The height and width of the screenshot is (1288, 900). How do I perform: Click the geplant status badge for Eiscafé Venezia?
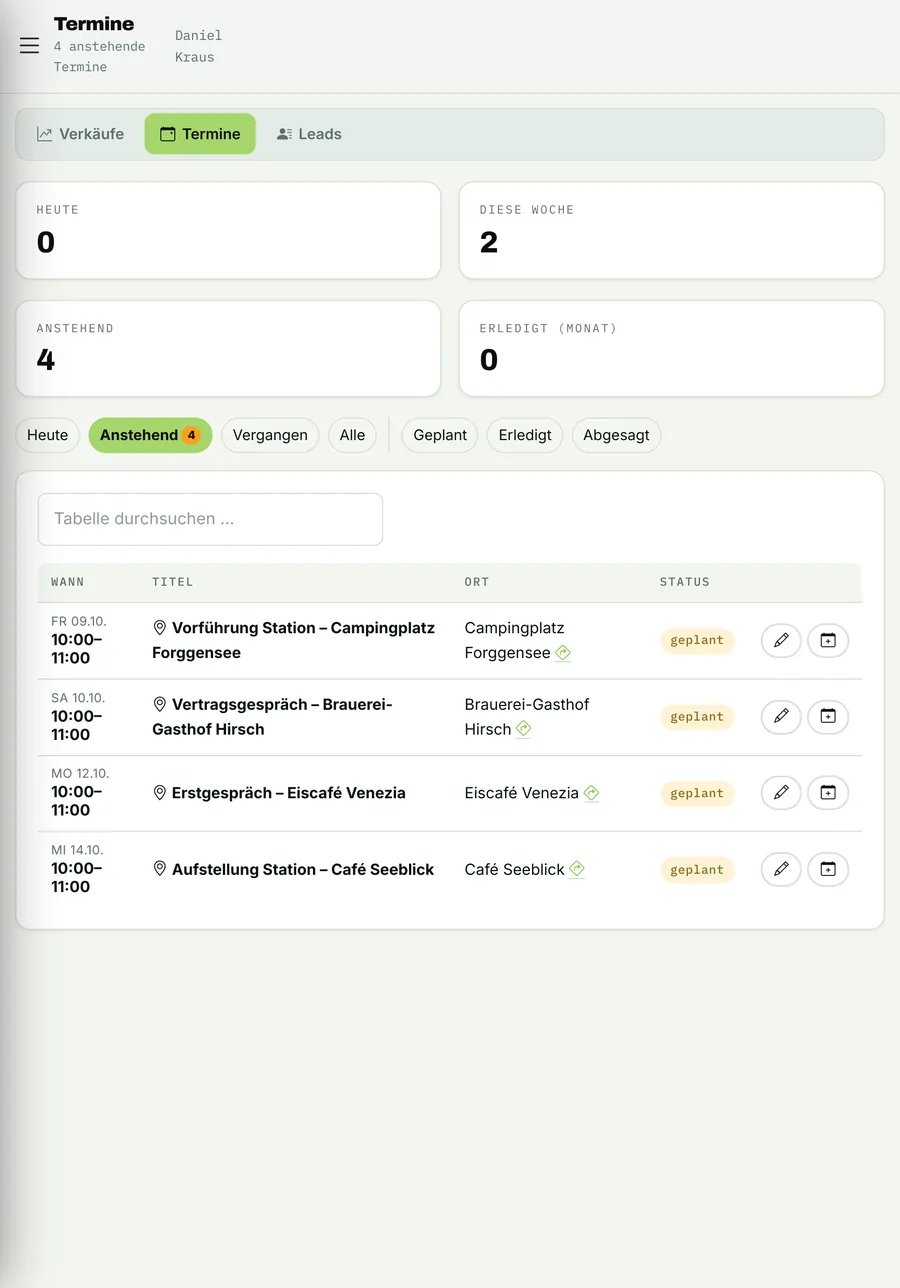697,793
